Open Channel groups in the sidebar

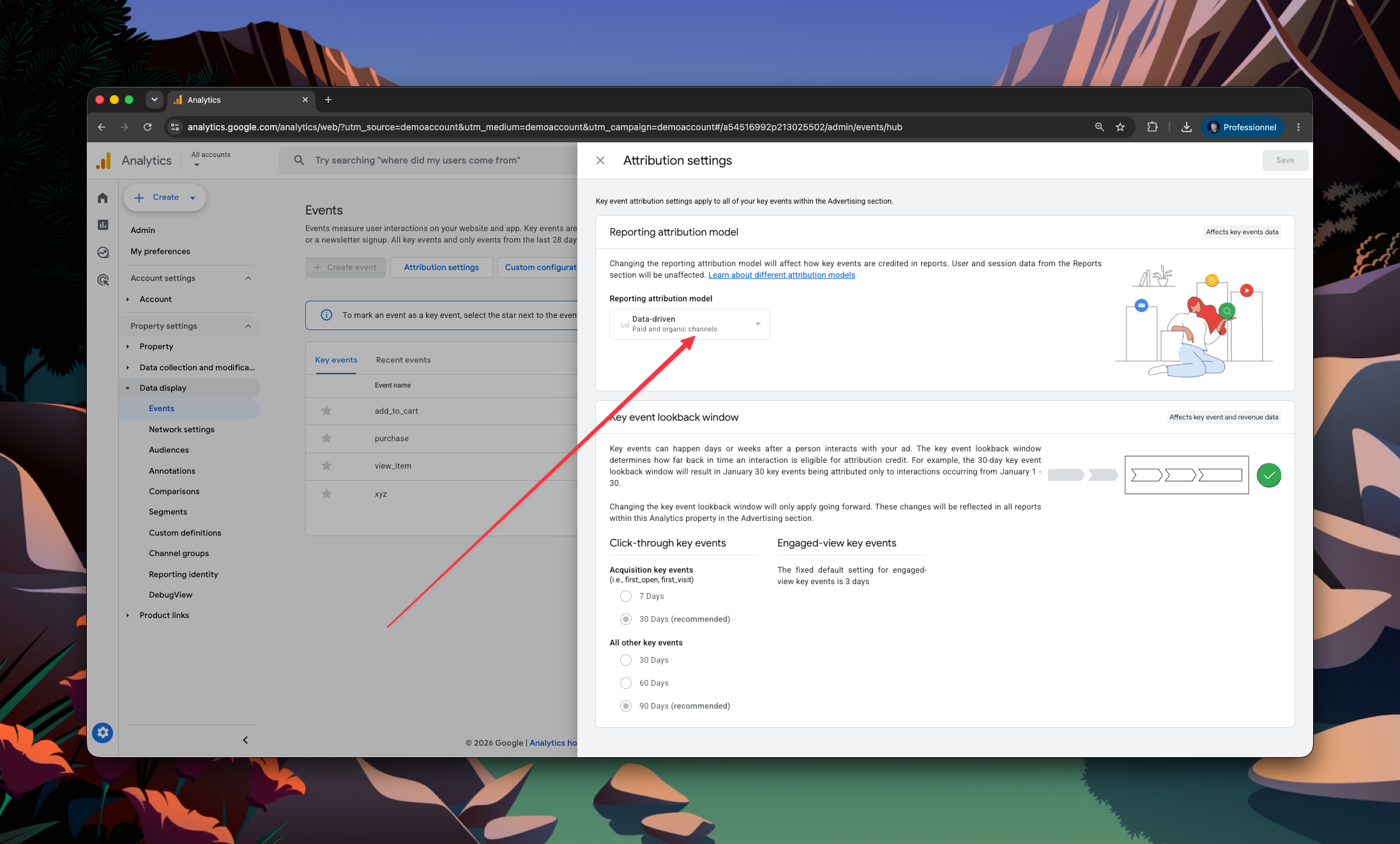pyautogui.click(x=179, y=554)
